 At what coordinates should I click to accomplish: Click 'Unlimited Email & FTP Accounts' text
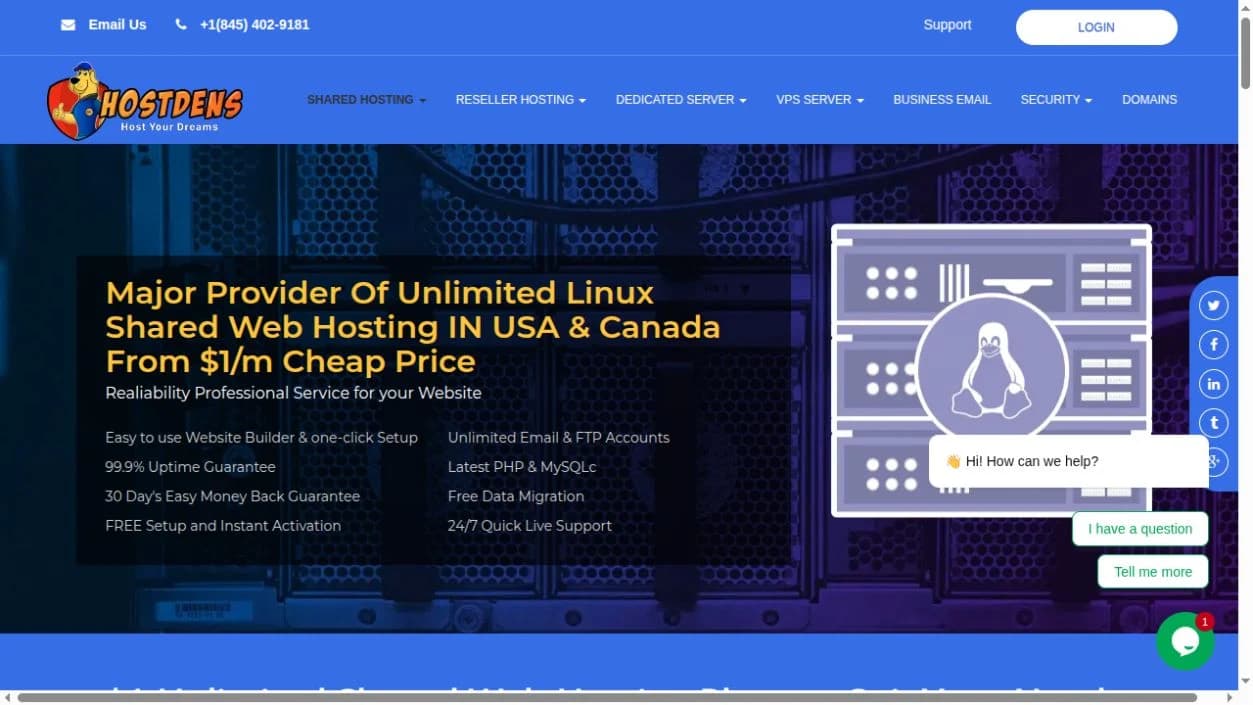pos(559,437)
